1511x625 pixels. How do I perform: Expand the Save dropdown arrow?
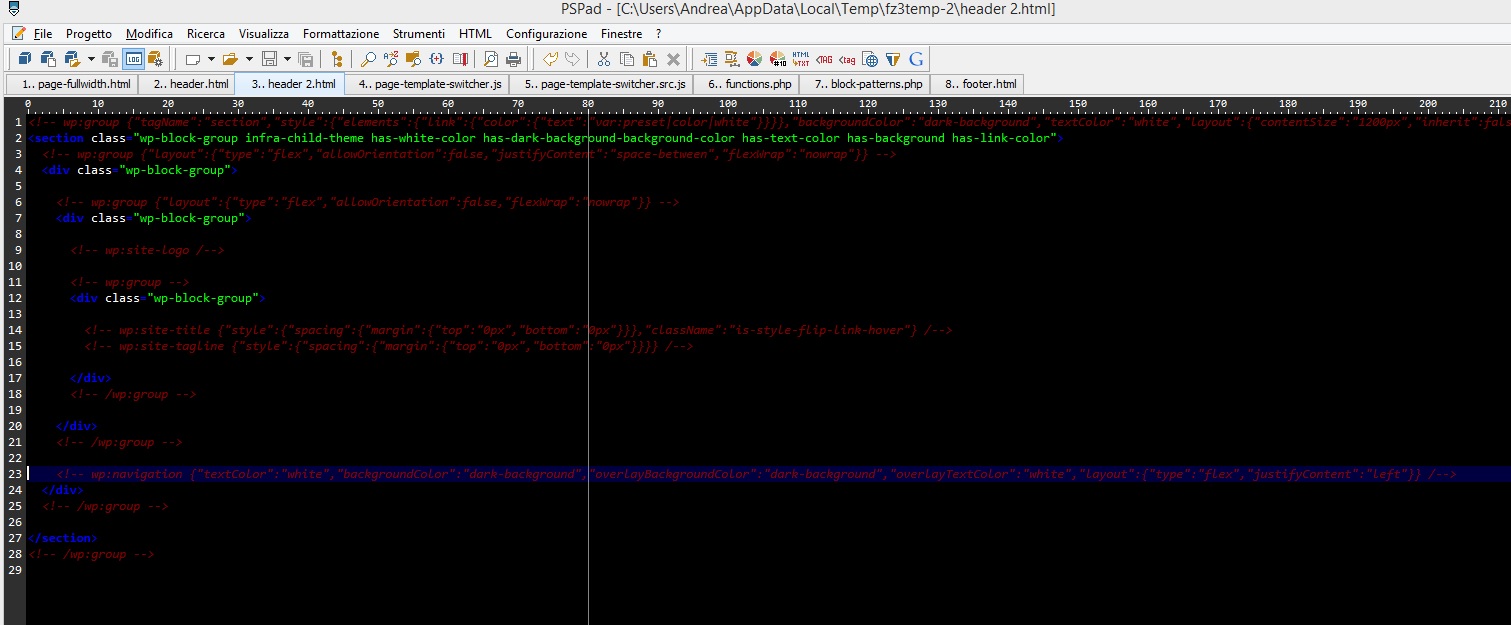[x=288, y=59]
